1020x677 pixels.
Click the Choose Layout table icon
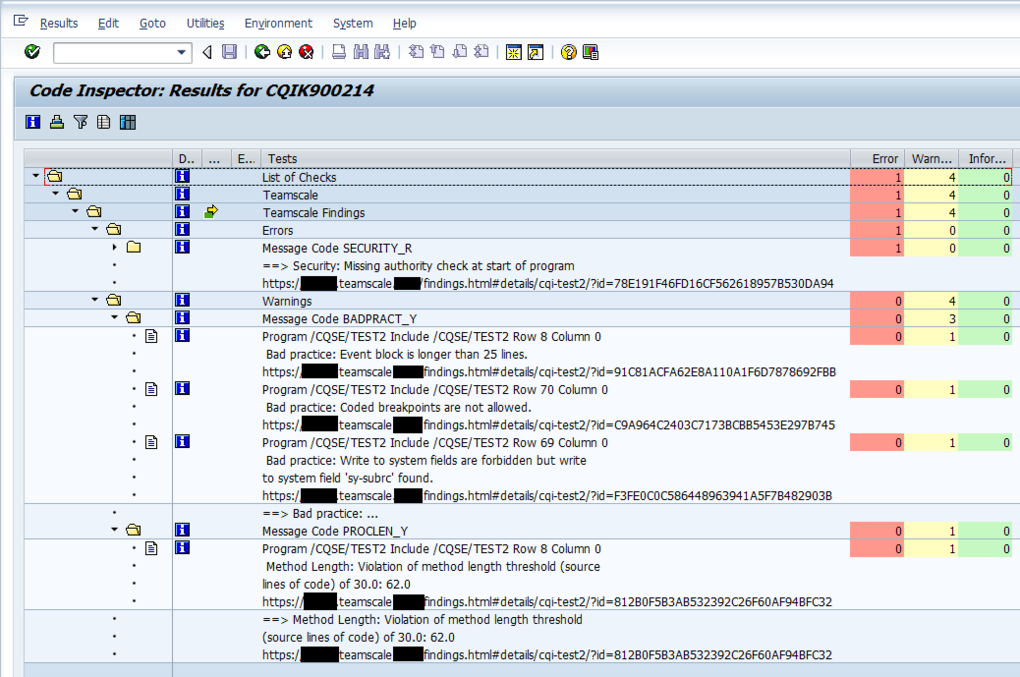pyautogui.click(x=127, y=122)
